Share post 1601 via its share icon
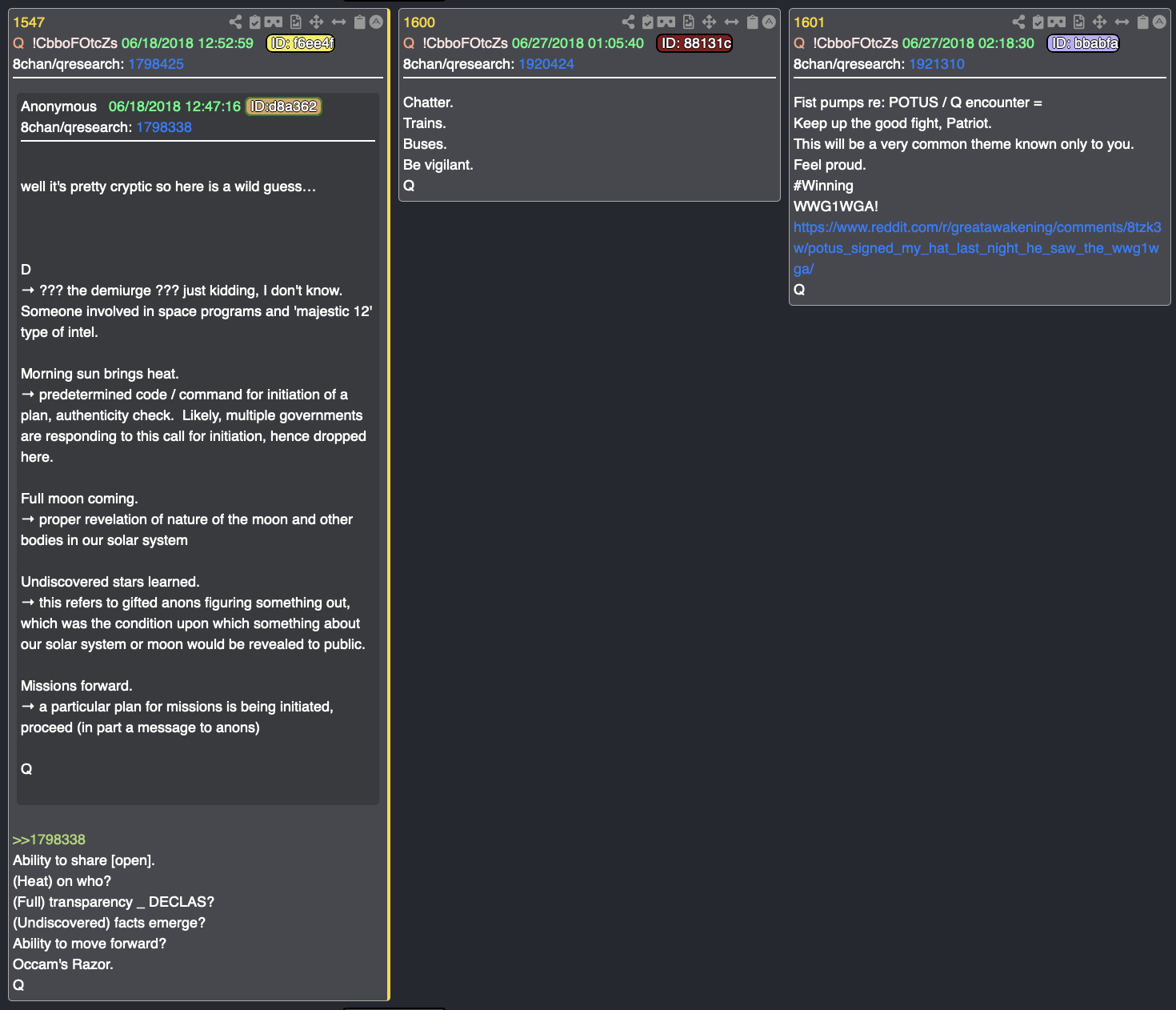This screenshot has height=1010, width=1176. point(1018,22)
